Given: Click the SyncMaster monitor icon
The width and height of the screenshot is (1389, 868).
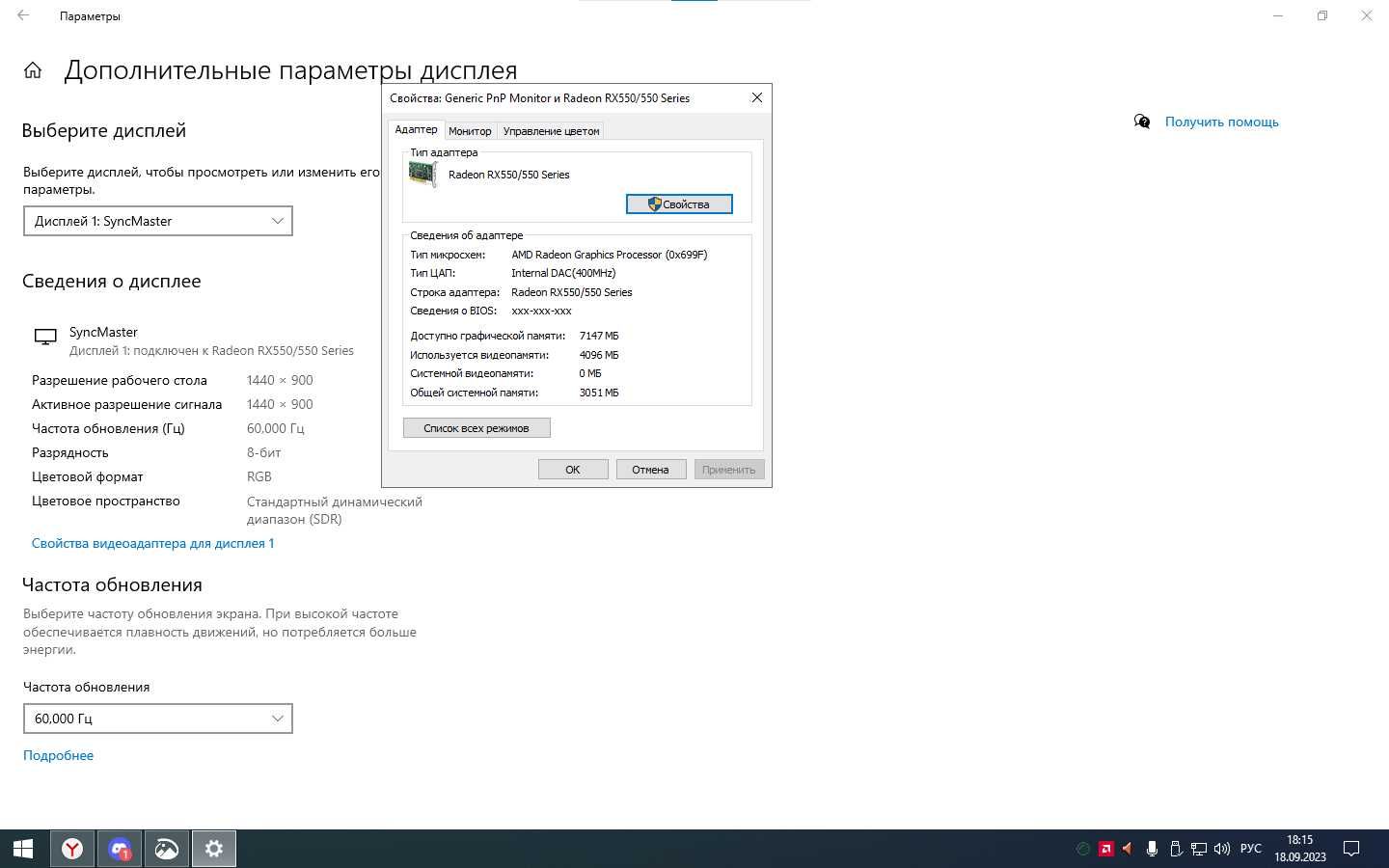Looking at the screenshot, I should click(x=45, y=337).
